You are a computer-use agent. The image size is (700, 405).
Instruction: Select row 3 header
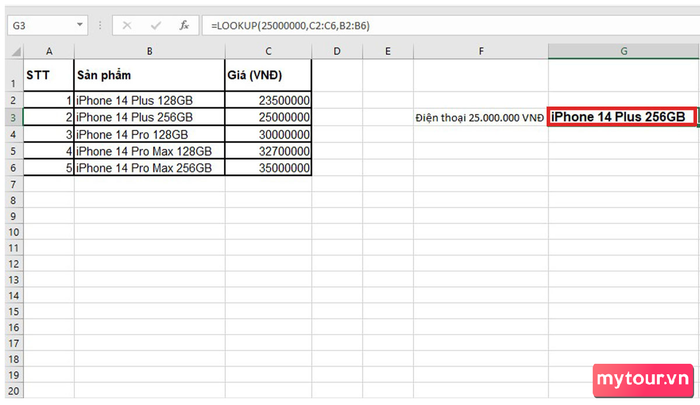coord(14,117)
